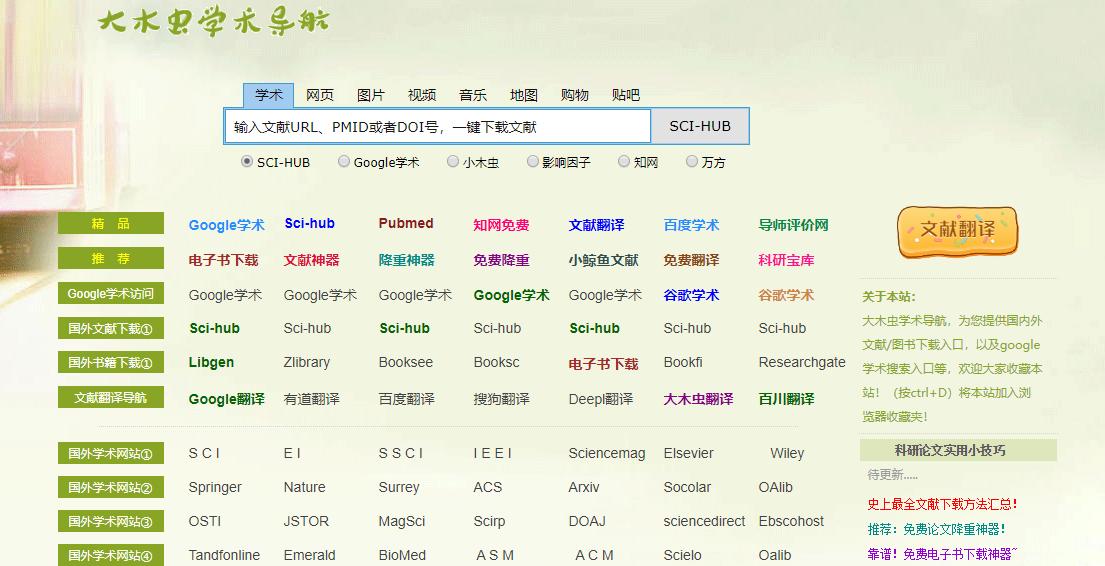
Task: Select the SCI-HUB radio option
Action: tap(247, 161)
